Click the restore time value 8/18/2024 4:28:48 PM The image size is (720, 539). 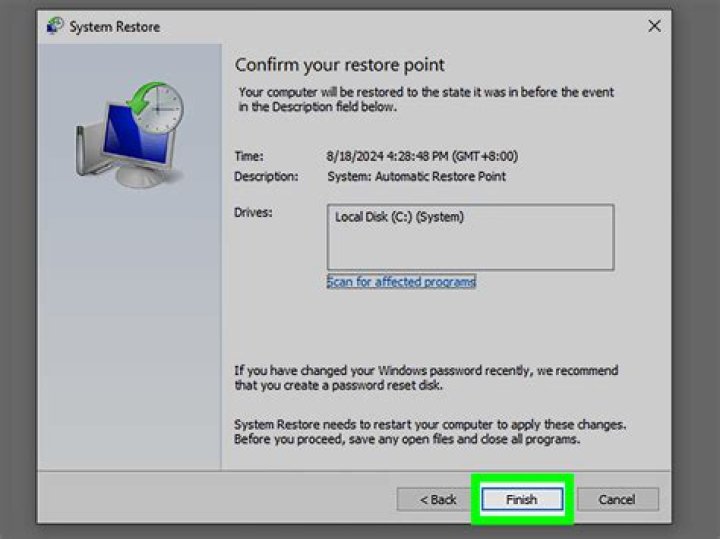coord(422,156)
